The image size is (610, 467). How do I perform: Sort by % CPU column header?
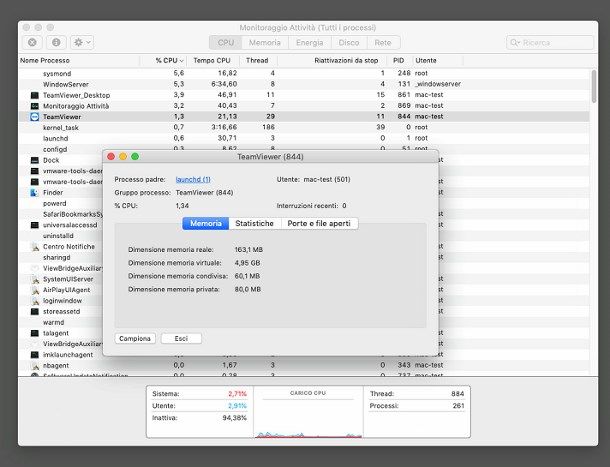(163, 61)
